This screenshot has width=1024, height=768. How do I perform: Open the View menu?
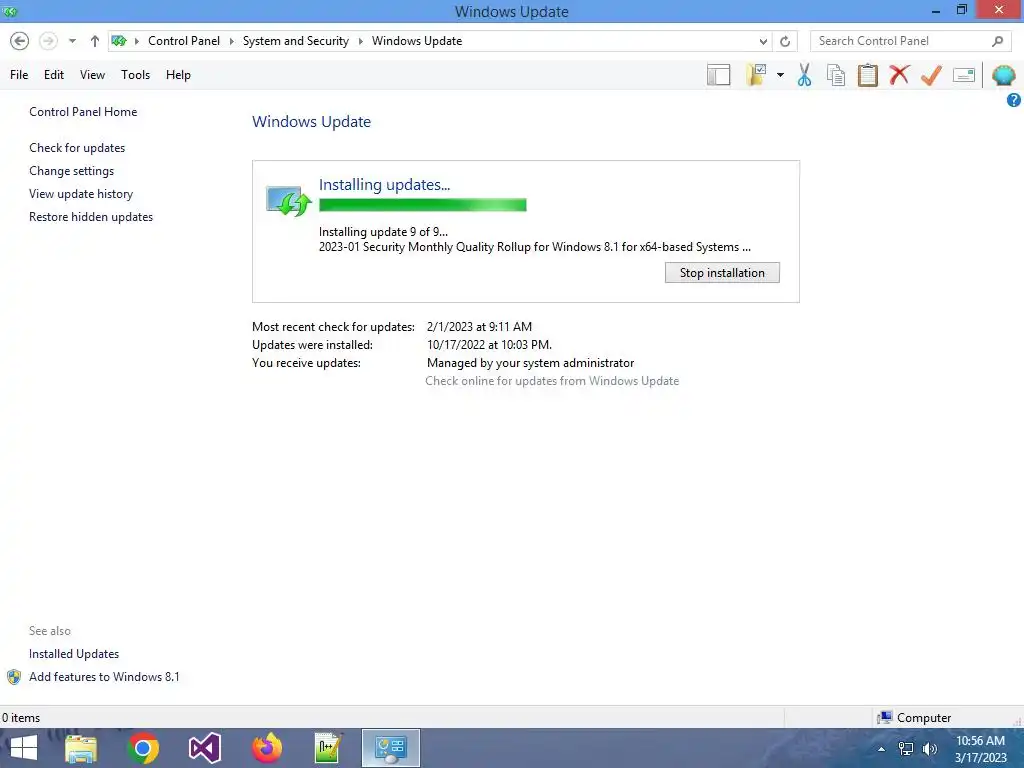(92, 75)
